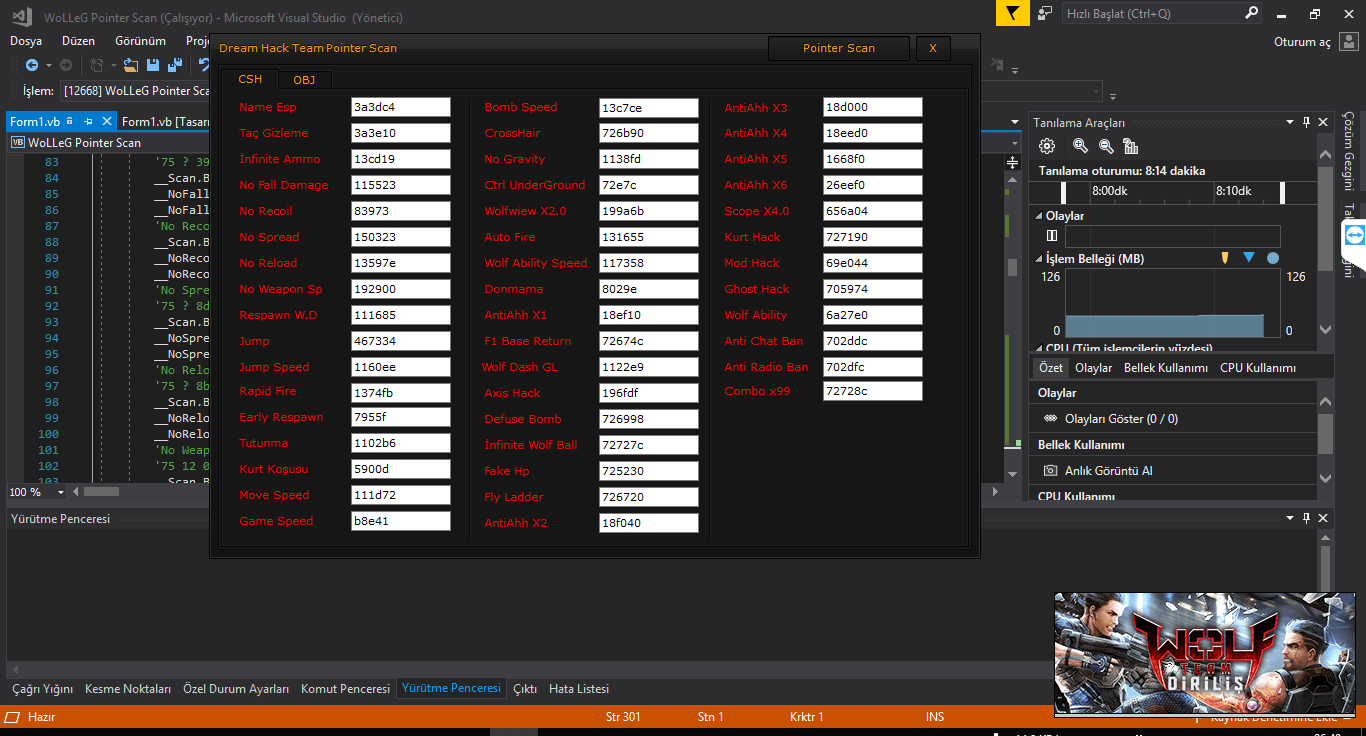This screenshot has width=1366, height=736.
Task: Click the save file disk icon
Action: [153, 65]
